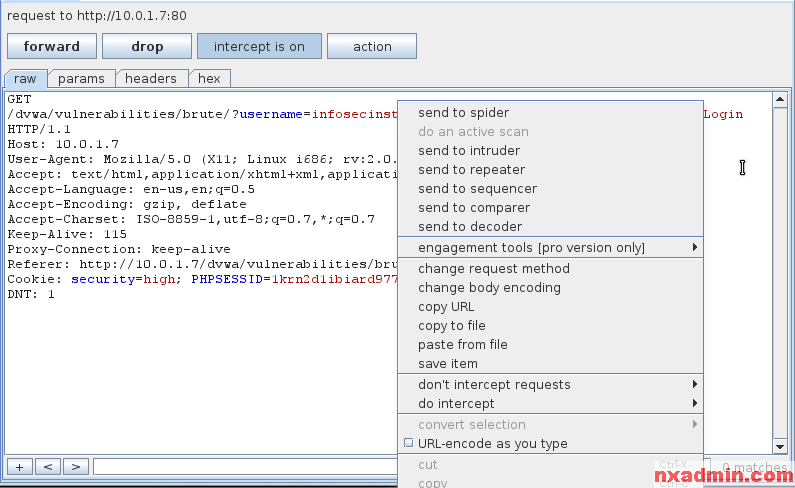Open the hex tab
The image size is (795, 488).
click(x=209, y=79)
